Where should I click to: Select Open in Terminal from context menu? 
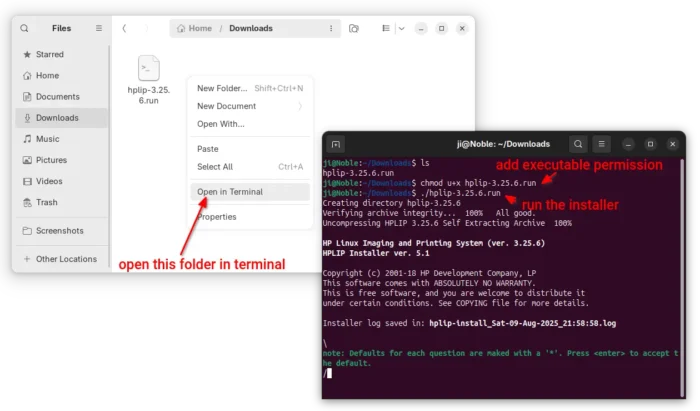230,192
